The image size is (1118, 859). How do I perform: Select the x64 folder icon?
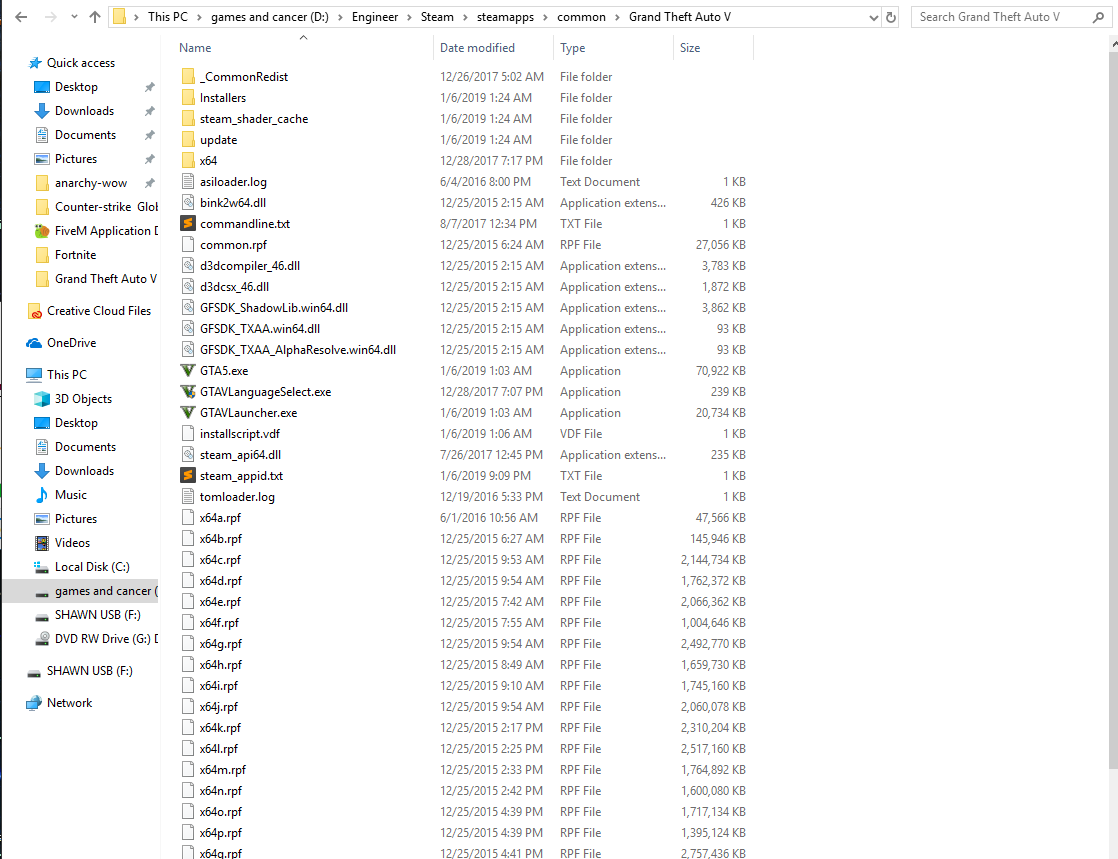188,160
